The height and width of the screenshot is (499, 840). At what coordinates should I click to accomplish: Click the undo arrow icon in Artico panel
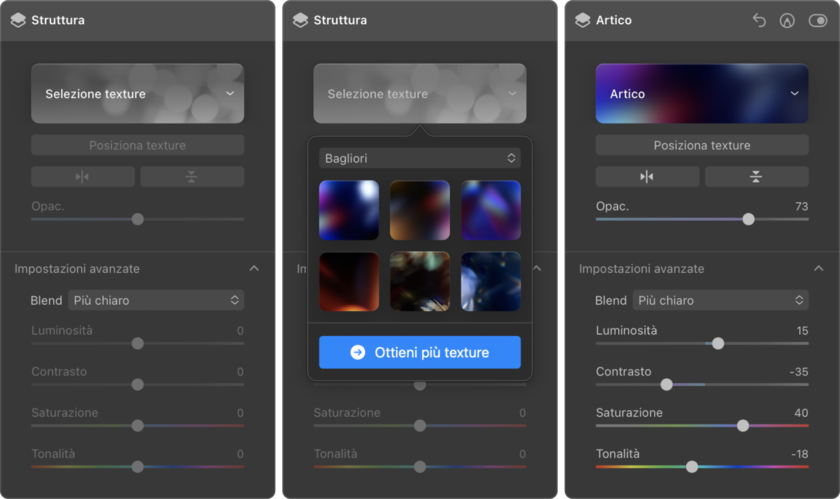[759, 20]
